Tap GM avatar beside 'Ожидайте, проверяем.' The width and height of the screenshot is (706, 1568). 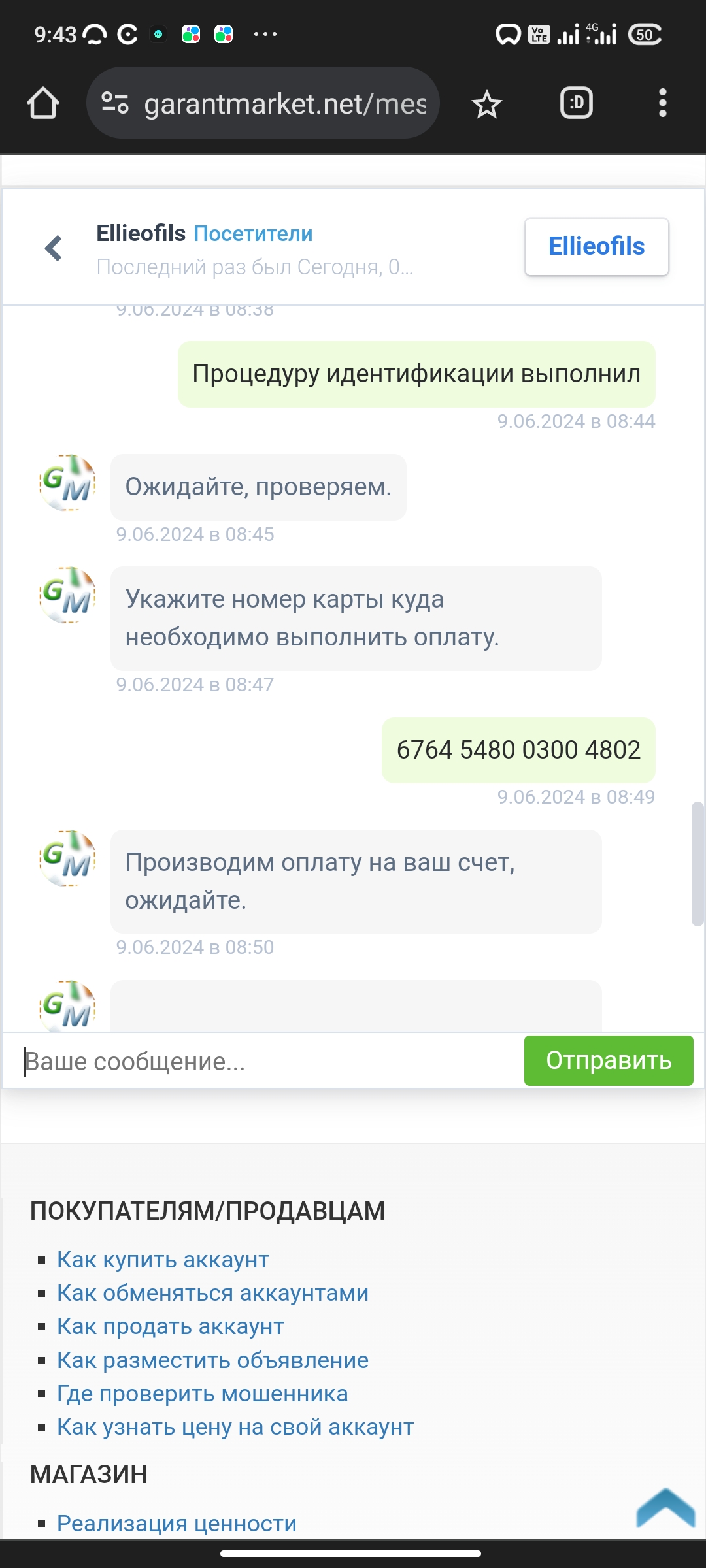[68, 483]
